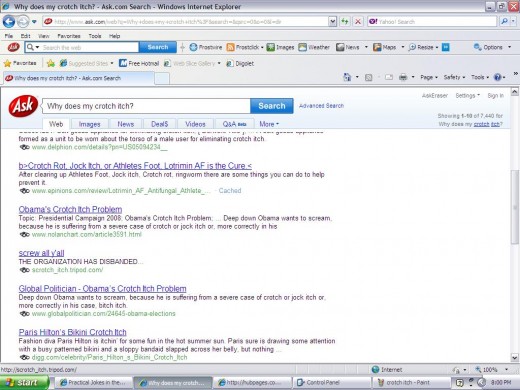Switch to the Images search tab
The width and height of the screenshot is (520, 390).
pos(89,124)
